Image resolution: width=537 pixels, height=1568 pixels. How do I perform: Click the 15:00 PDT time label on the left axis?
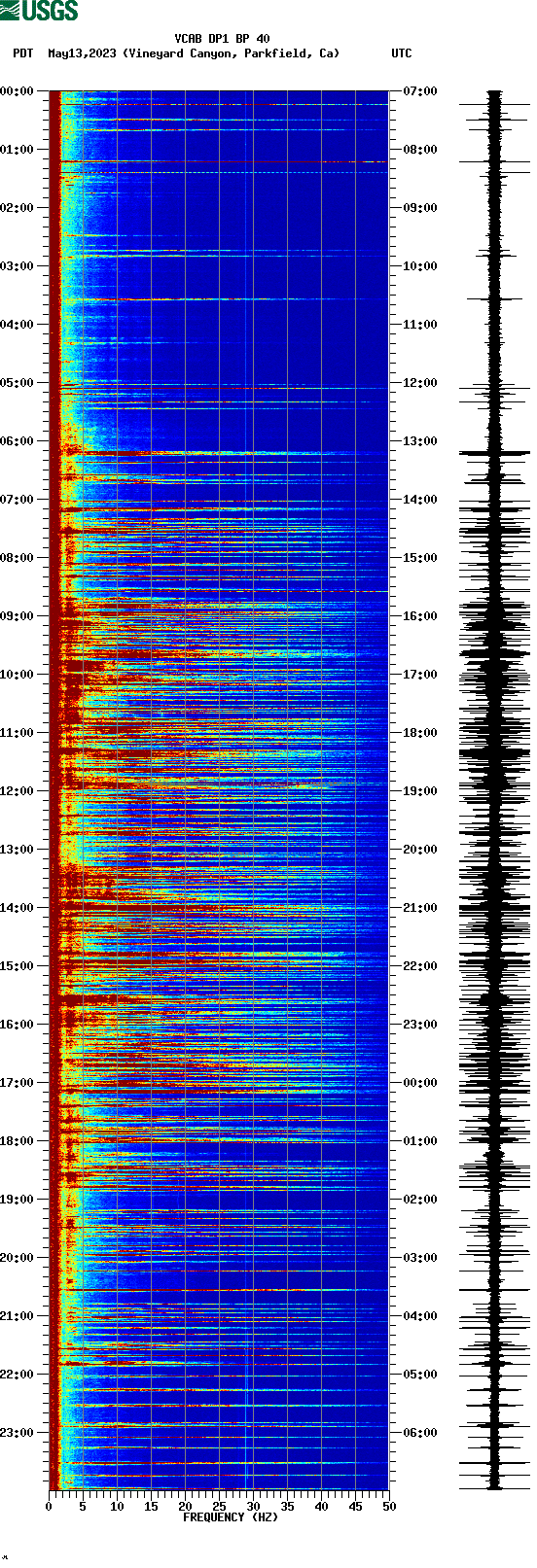pyautogui.click(x=17, y=966)
